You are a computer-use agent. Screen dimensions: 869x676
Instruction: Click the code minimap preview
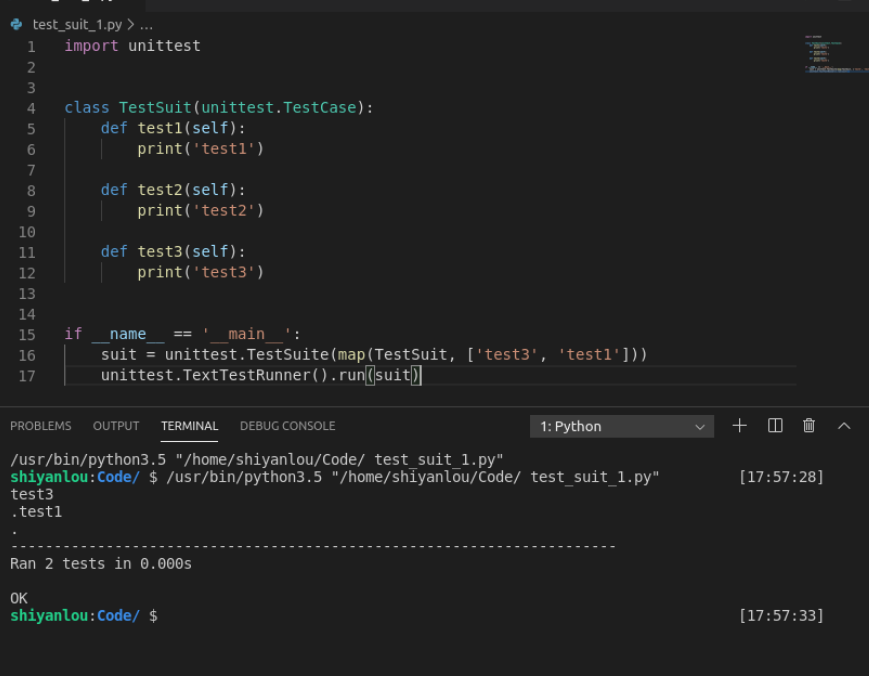click(836, 54)
